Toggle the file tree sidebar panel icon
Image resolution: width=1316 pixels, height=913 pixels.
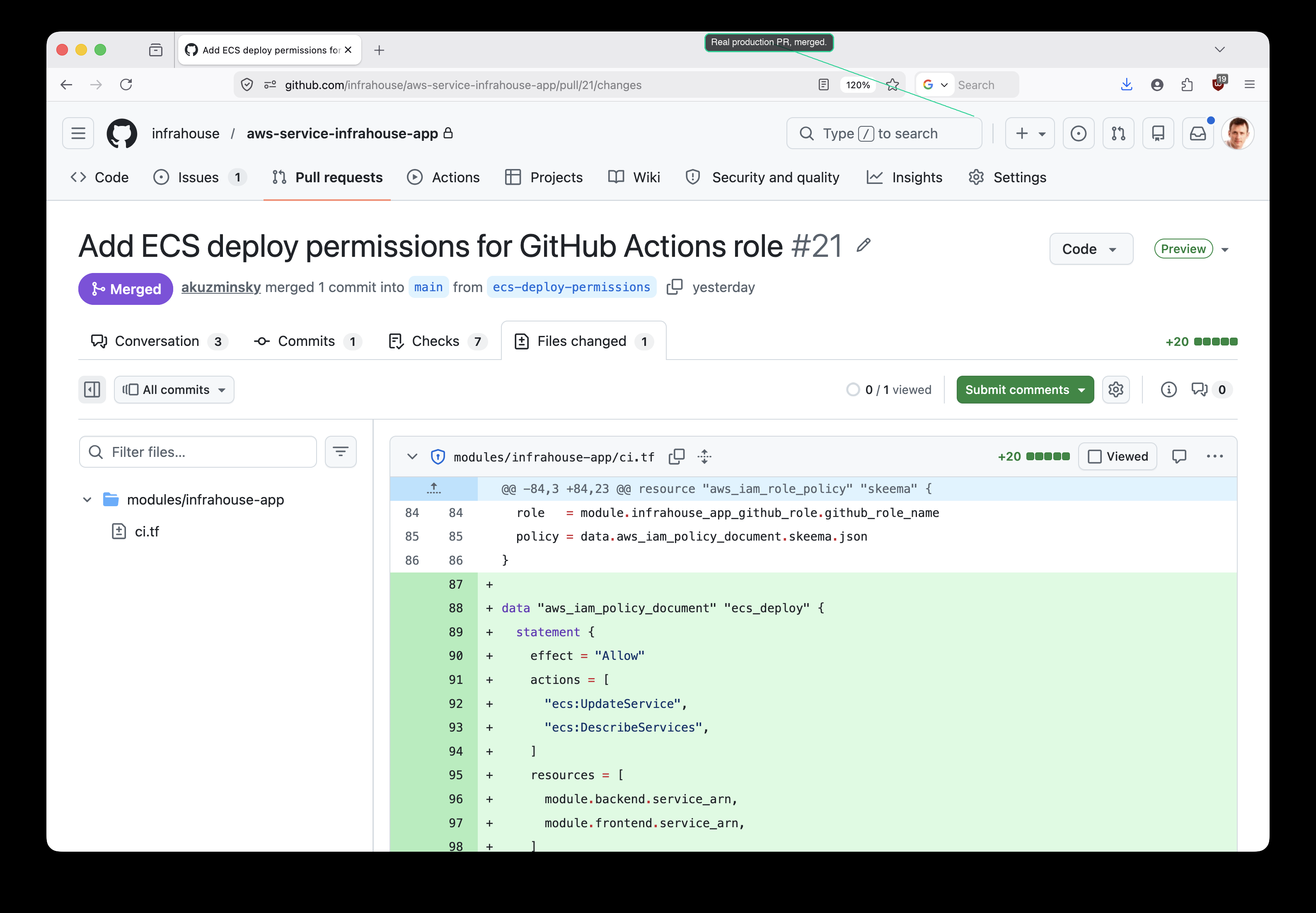point(92,389)
